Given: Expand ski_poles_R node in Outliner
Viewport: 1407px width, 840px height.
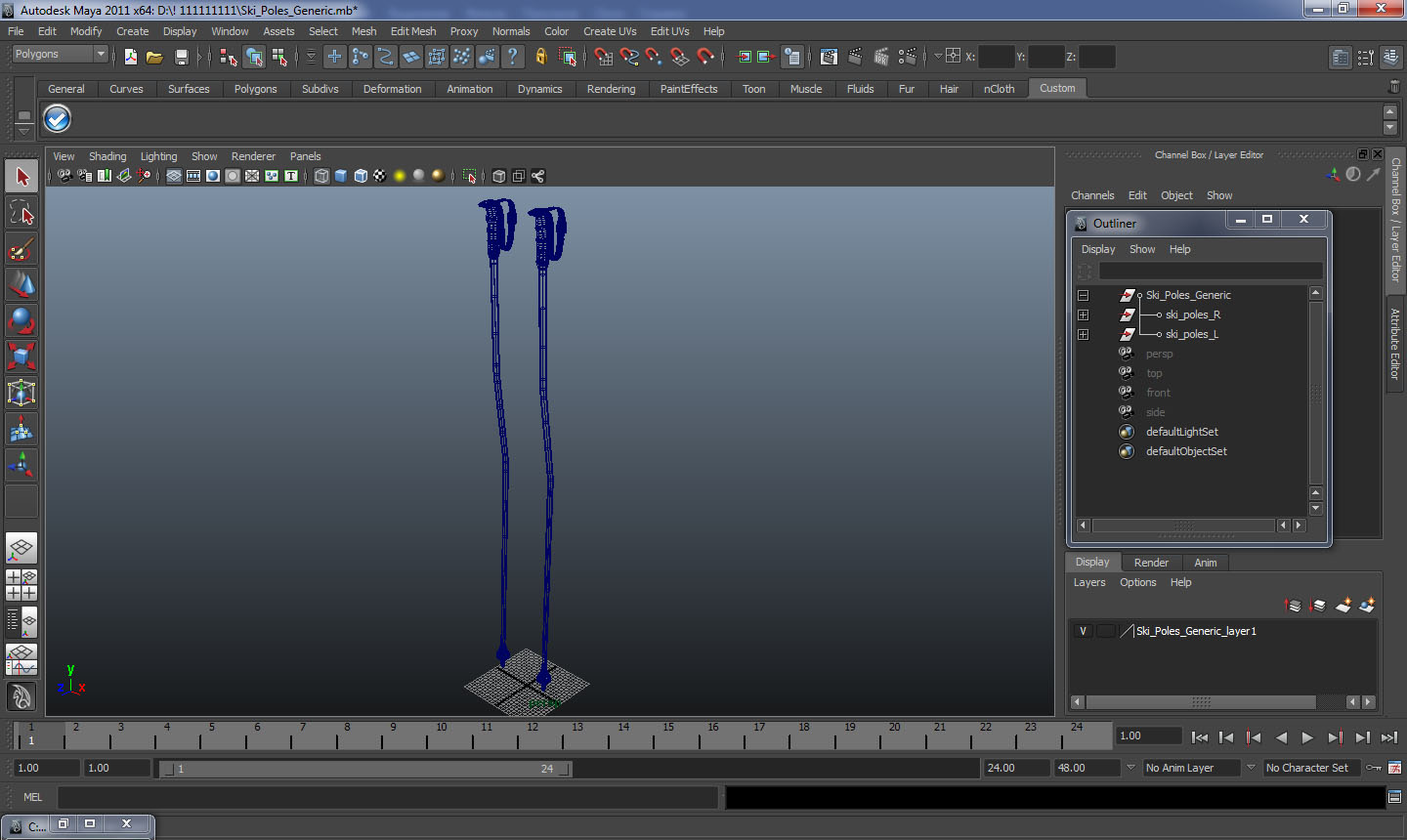Looking at the screenshot, I should point(1083,315).
